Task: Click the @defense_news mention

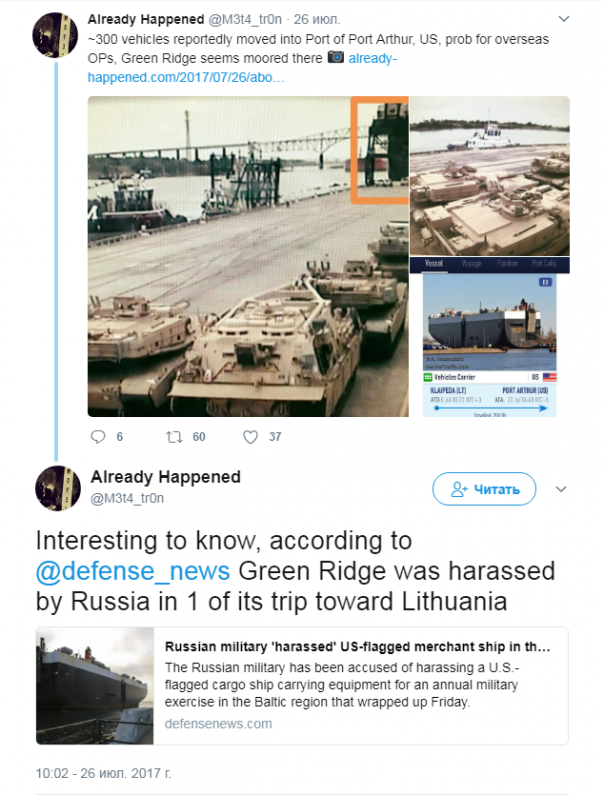Action: coord(133,571)
